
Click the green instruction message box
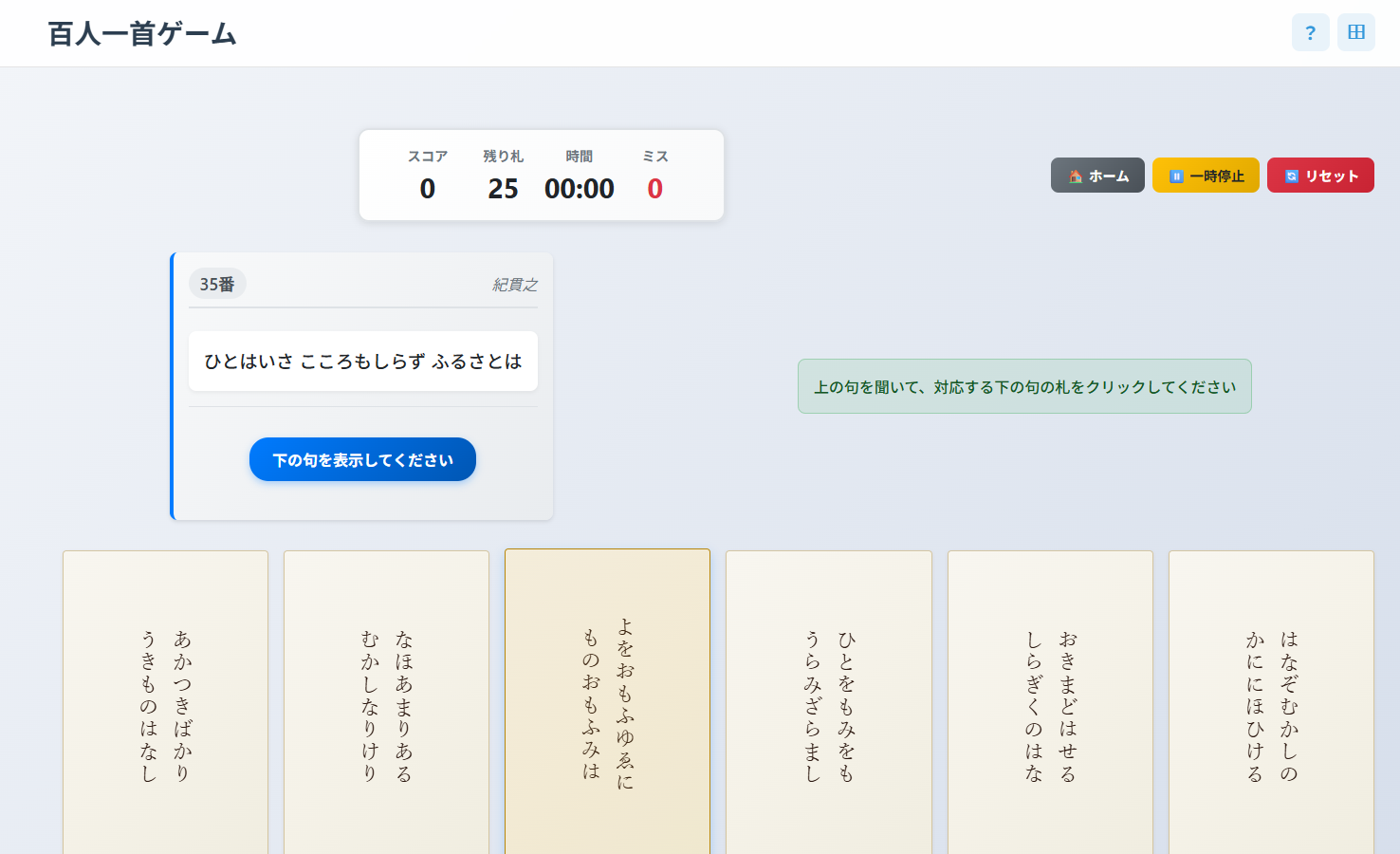(1024, 386)
